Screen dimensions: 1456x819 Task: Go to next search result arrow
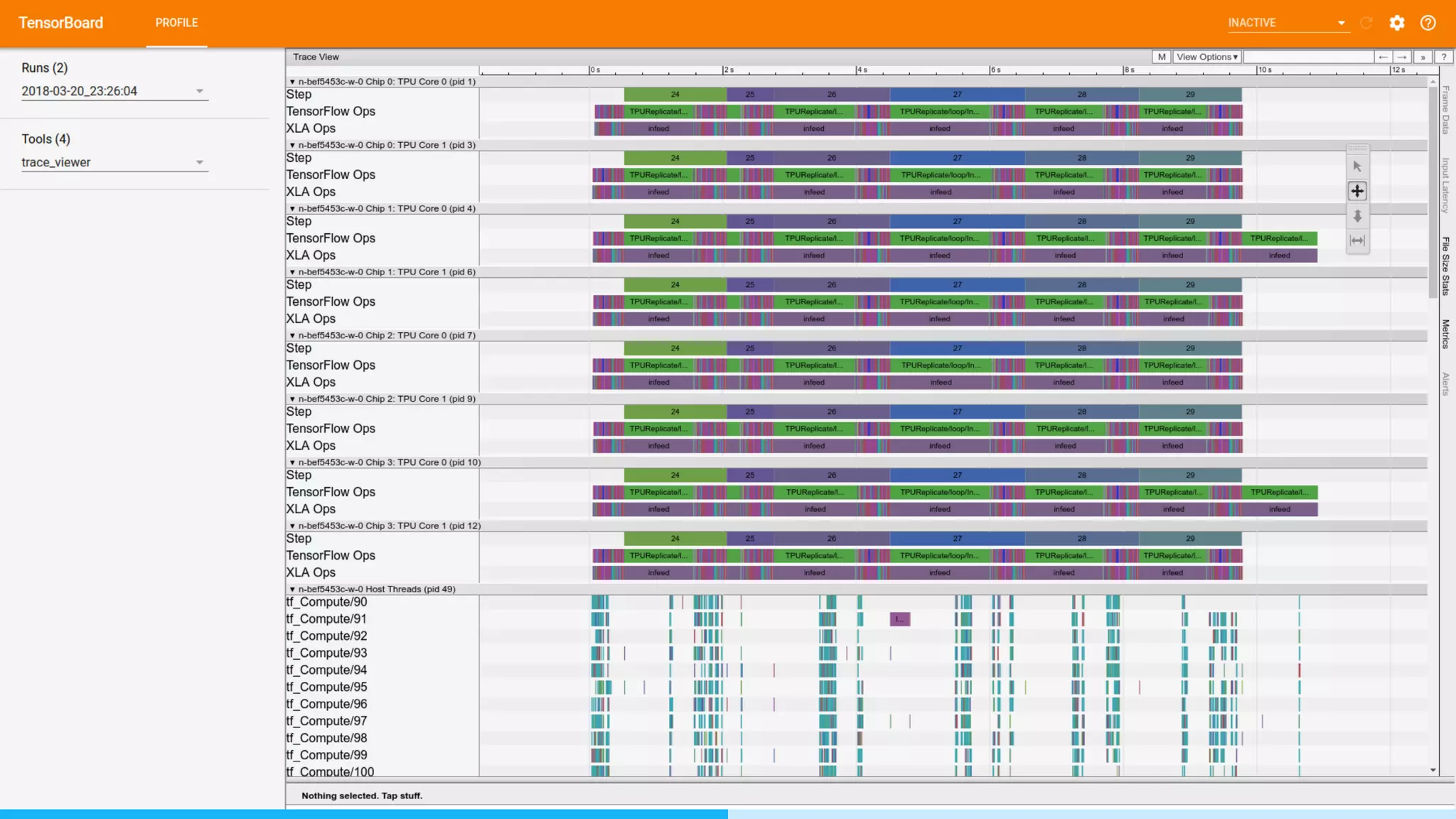1402,57
